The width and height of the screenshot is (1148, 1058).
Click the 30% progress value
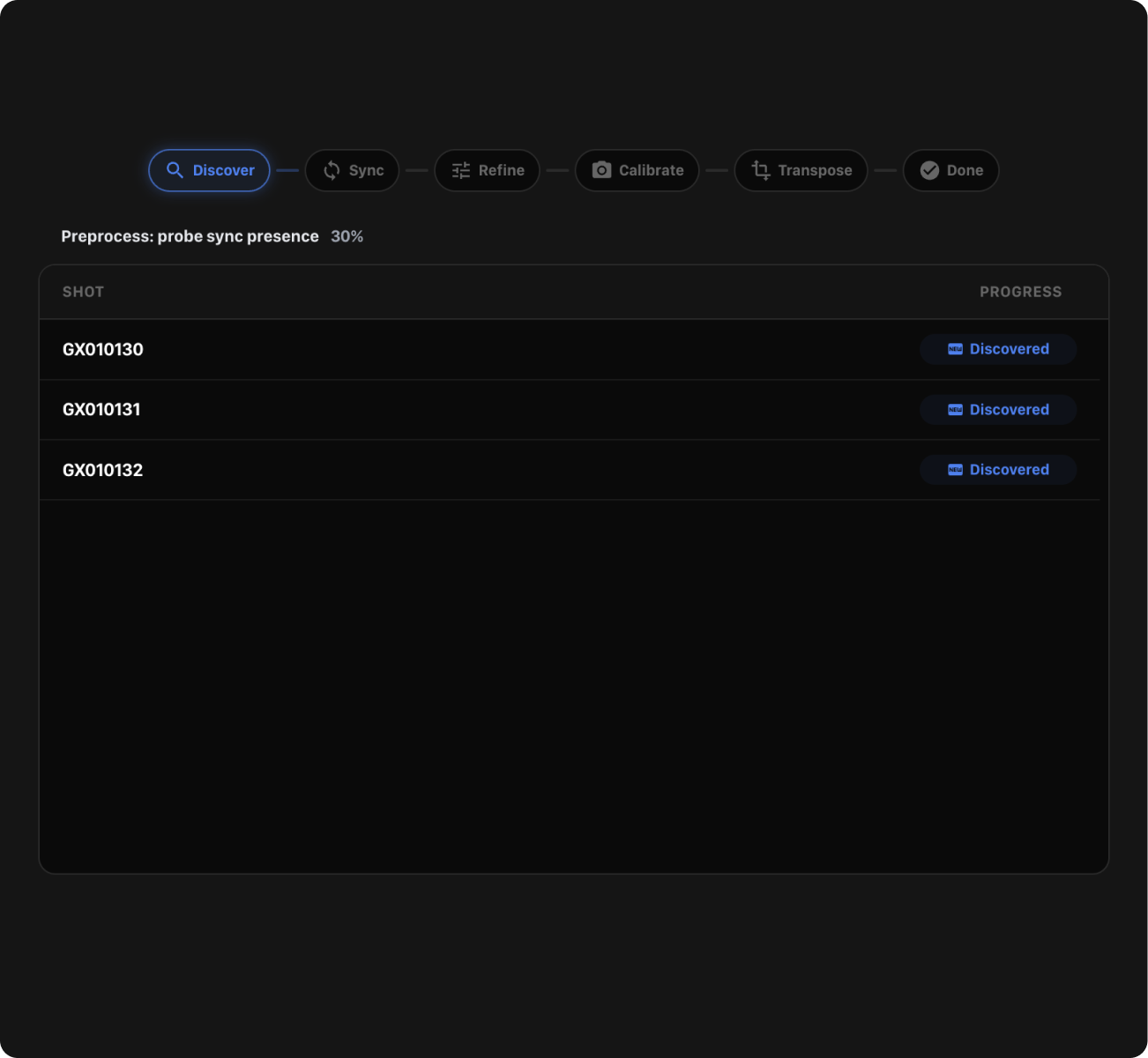[347, 236]
